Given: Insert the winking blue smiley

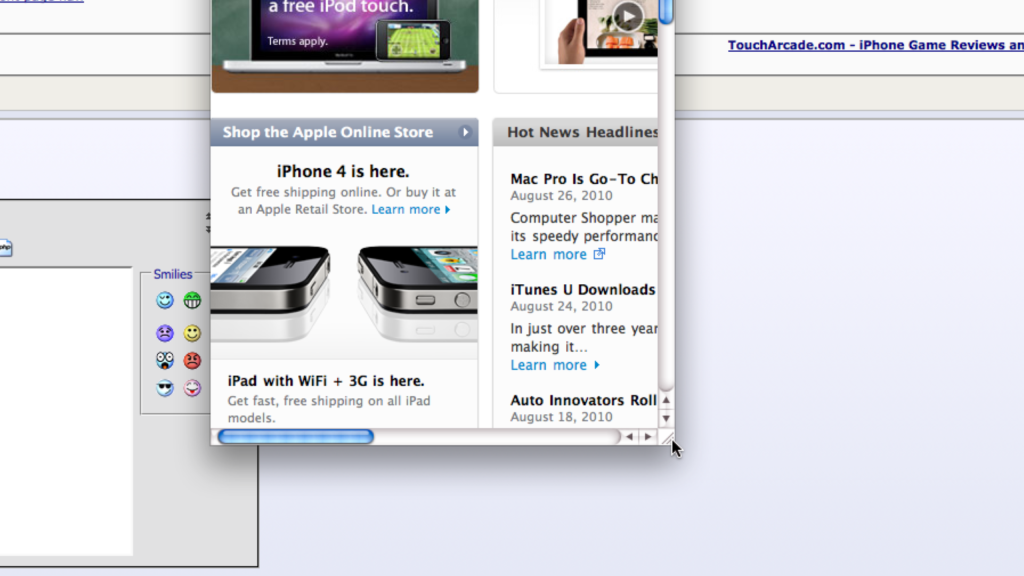Looking at the screenshot, I should tap(165, 300).
